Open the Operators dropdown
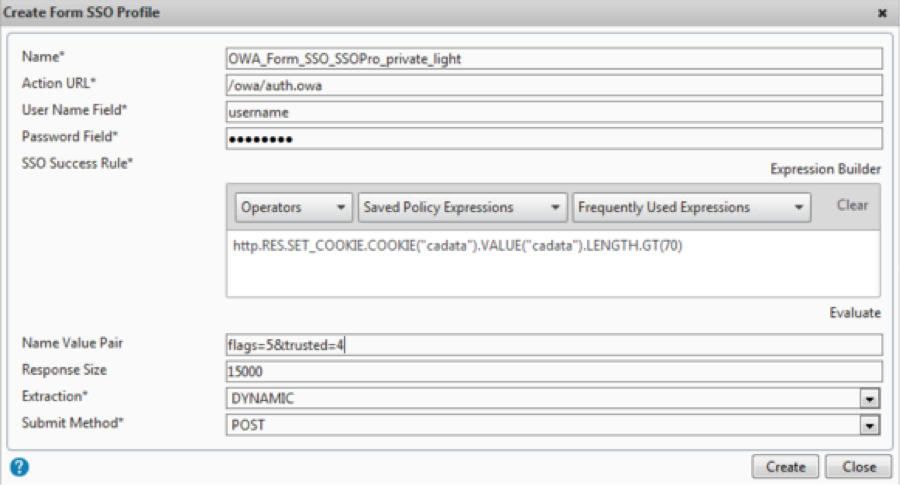900x485 pixels. (293, 207)
